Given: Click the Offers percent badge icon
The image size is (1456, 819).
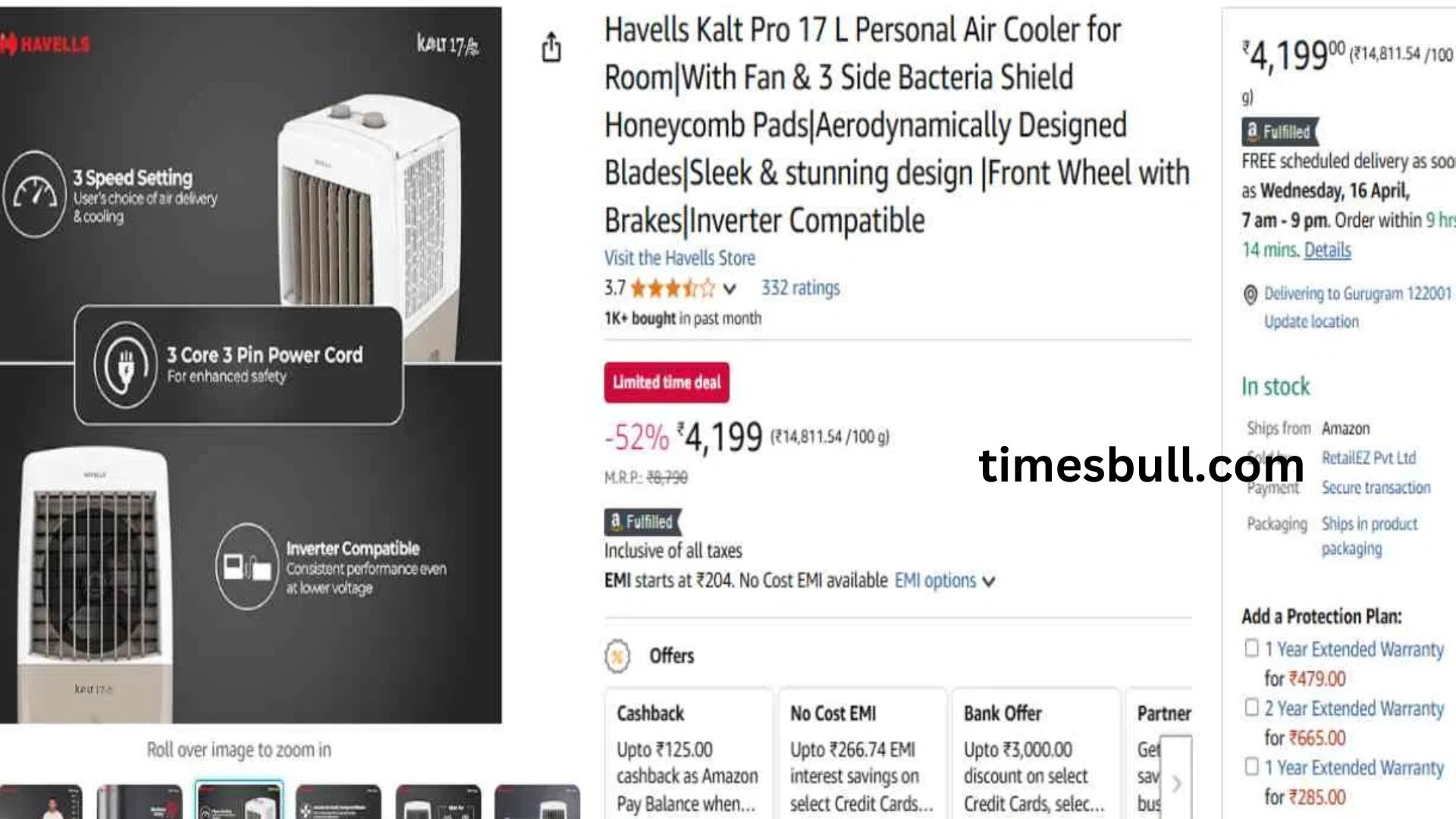Looking at the screenshot, I should point(617,656).
